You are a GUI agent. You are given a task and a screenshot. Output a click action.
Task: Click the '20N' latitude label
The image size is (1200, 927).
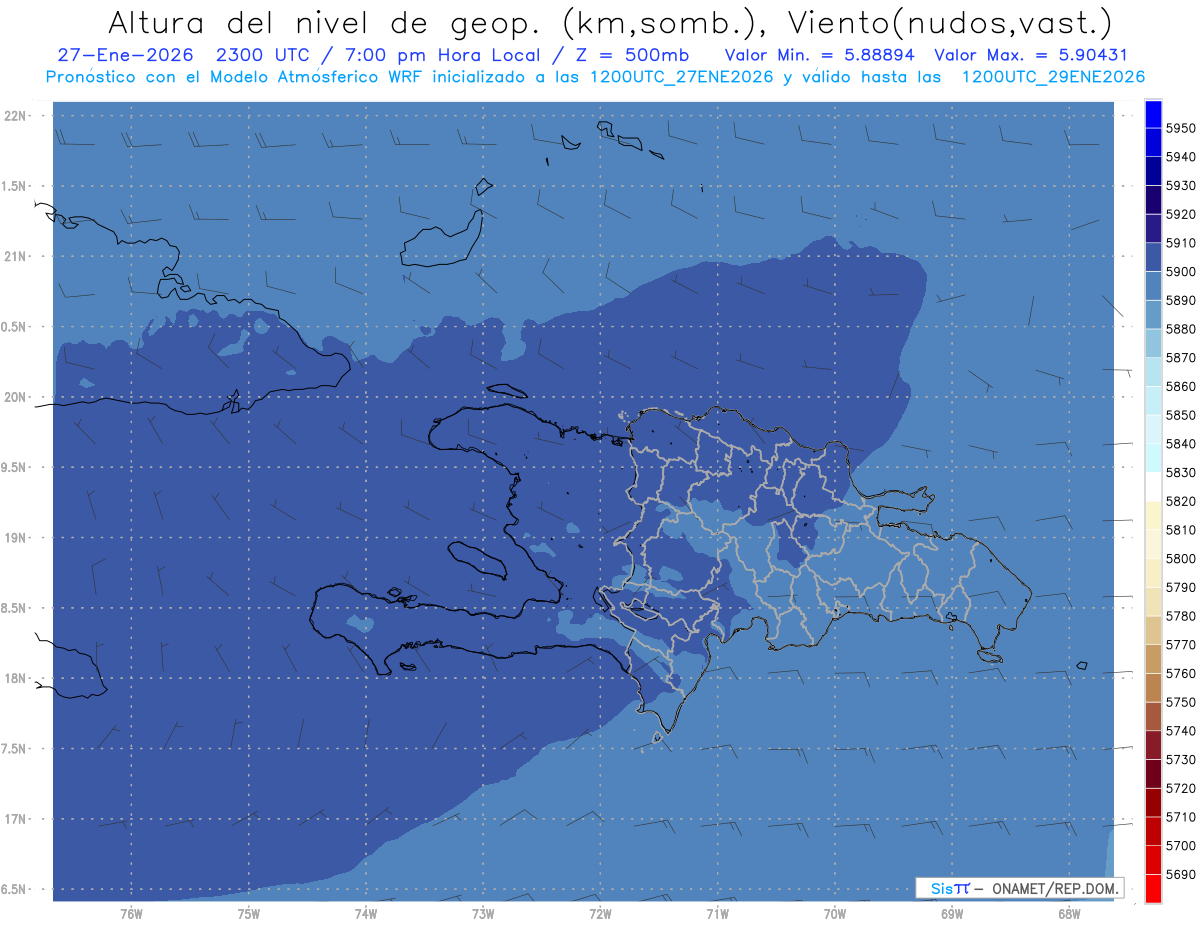click(17, 398)
